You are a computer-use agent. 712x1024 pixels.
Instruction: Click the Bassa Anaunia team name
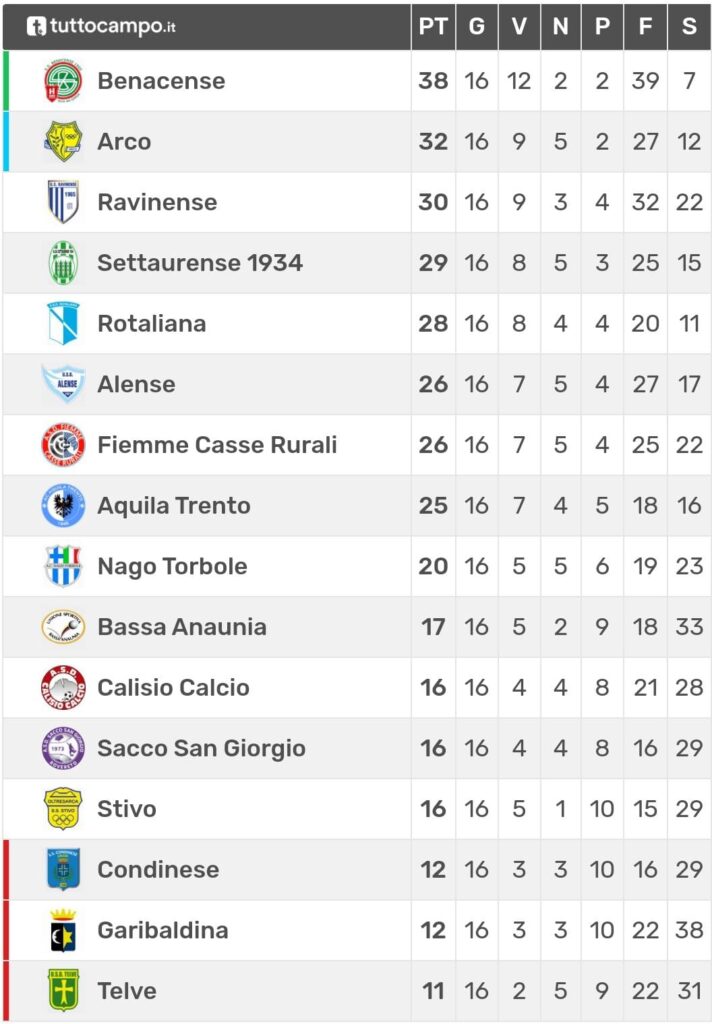[182, 627]
